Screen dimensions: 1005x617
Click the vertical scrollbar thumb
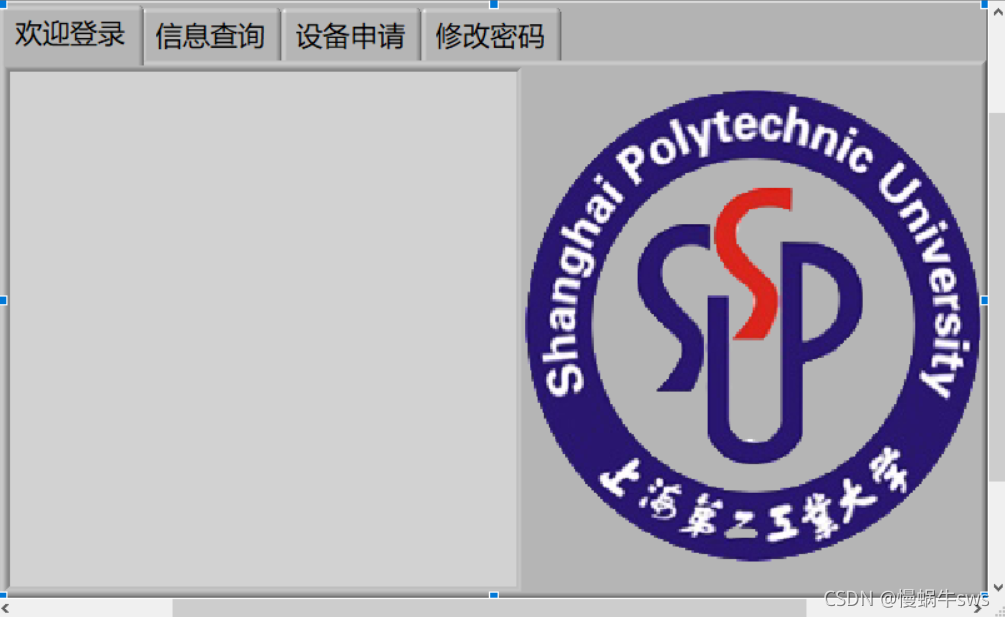pyautogui.click(x=997, y=297)
